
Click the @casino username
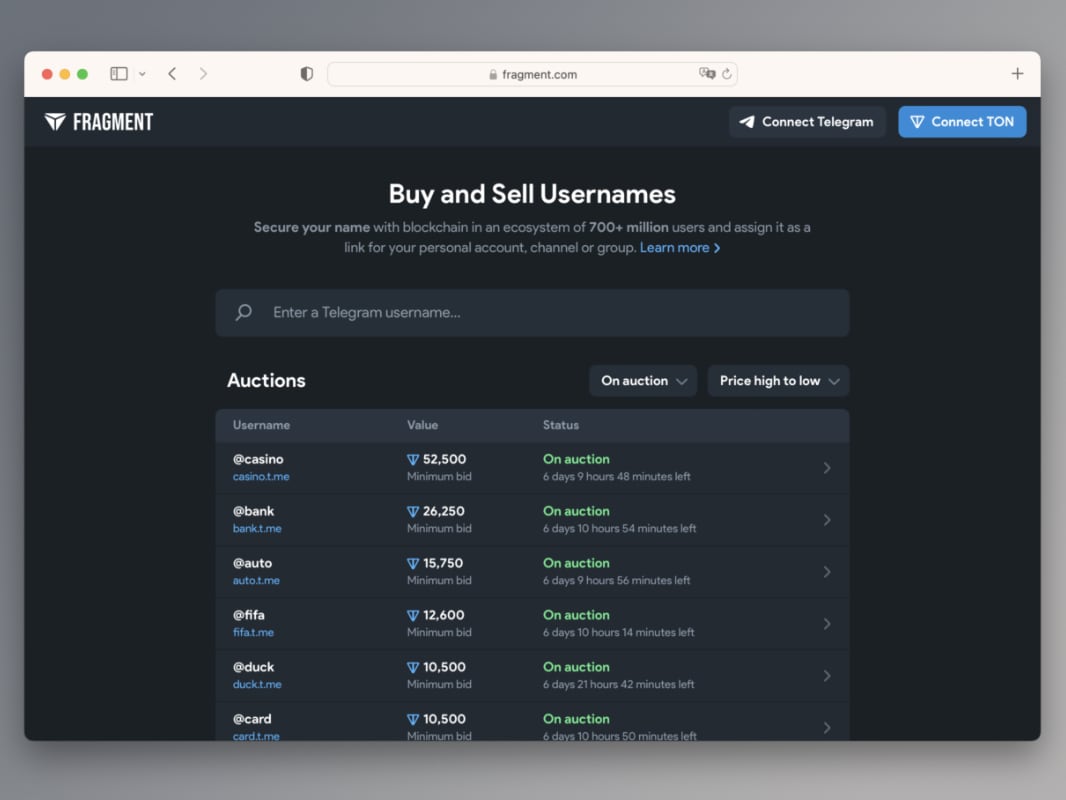pyautogui.click(x=258, y=459)
